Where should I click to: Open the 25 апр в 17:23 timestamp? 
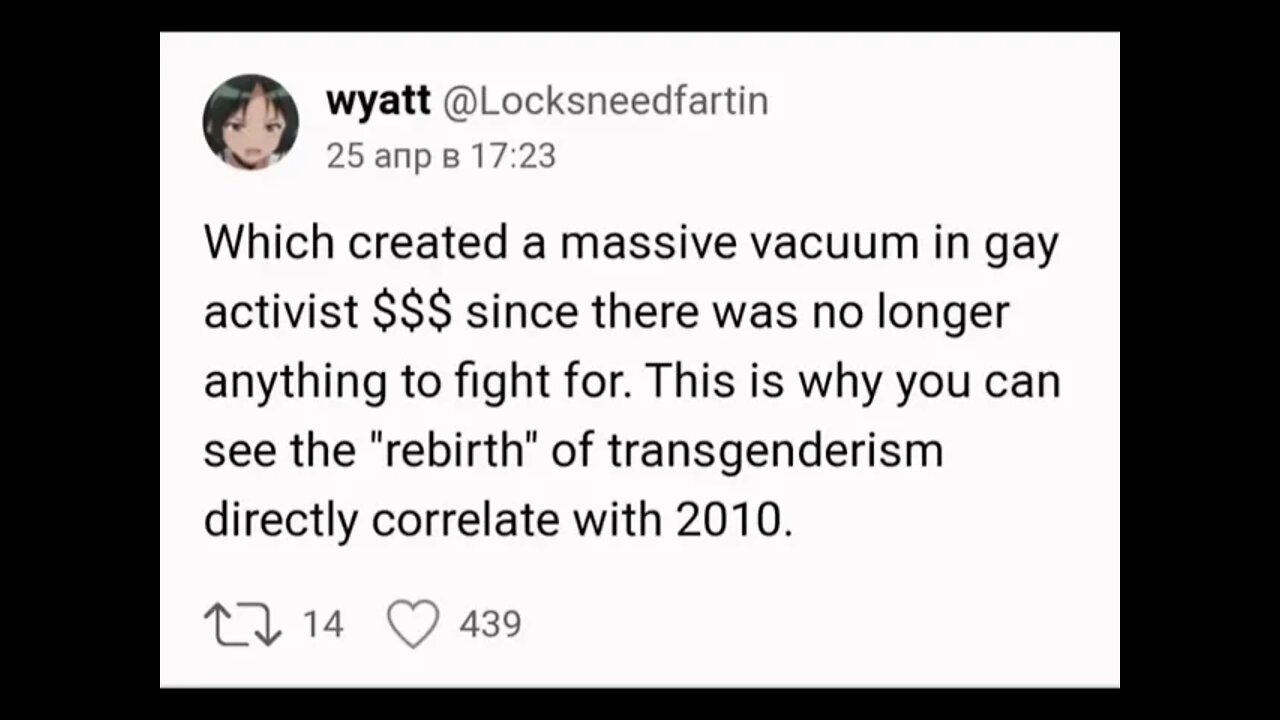point(441,156)
